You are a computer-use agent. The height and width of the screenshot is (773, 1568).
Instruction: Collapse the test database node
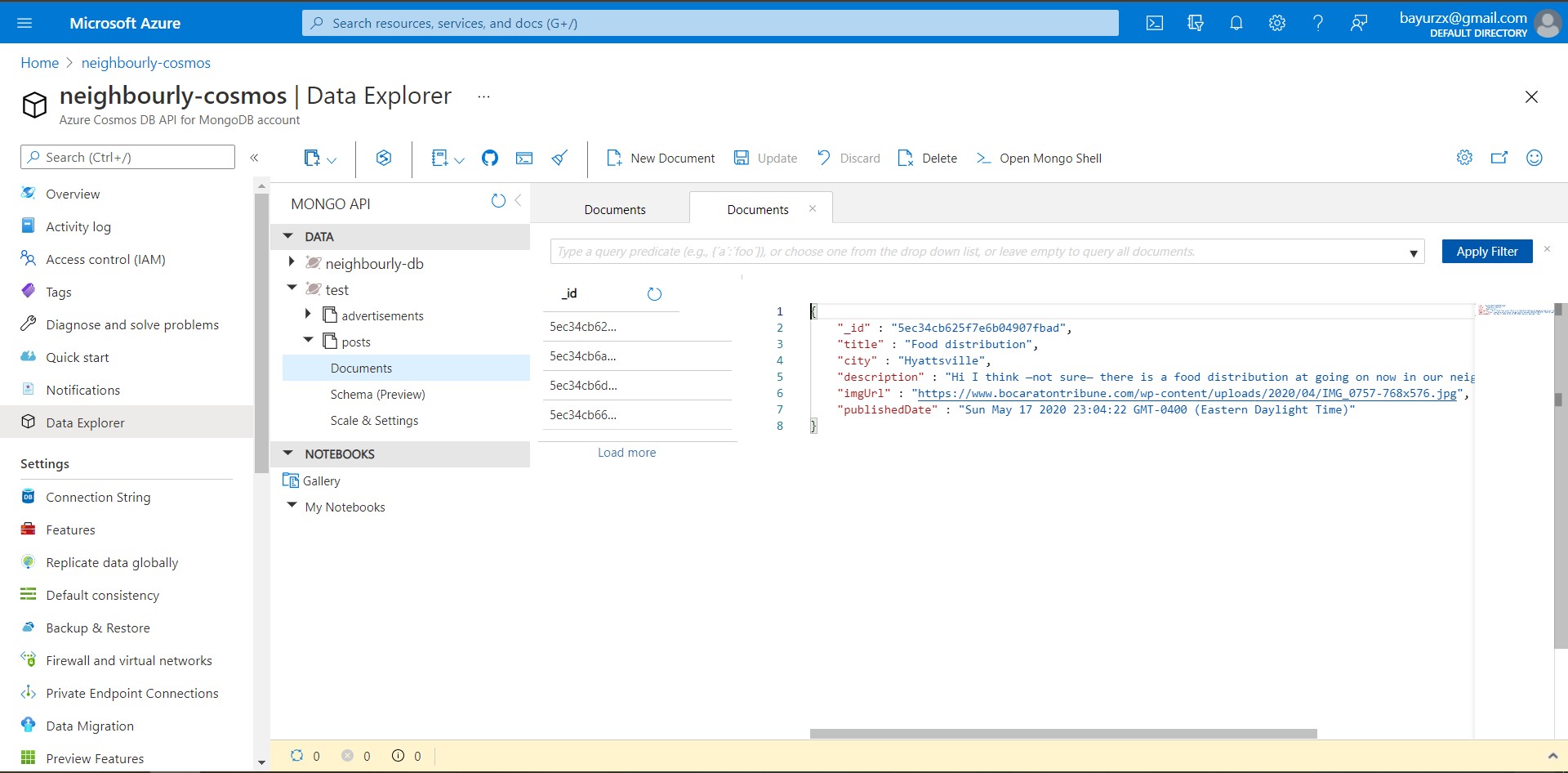point(292,288)
